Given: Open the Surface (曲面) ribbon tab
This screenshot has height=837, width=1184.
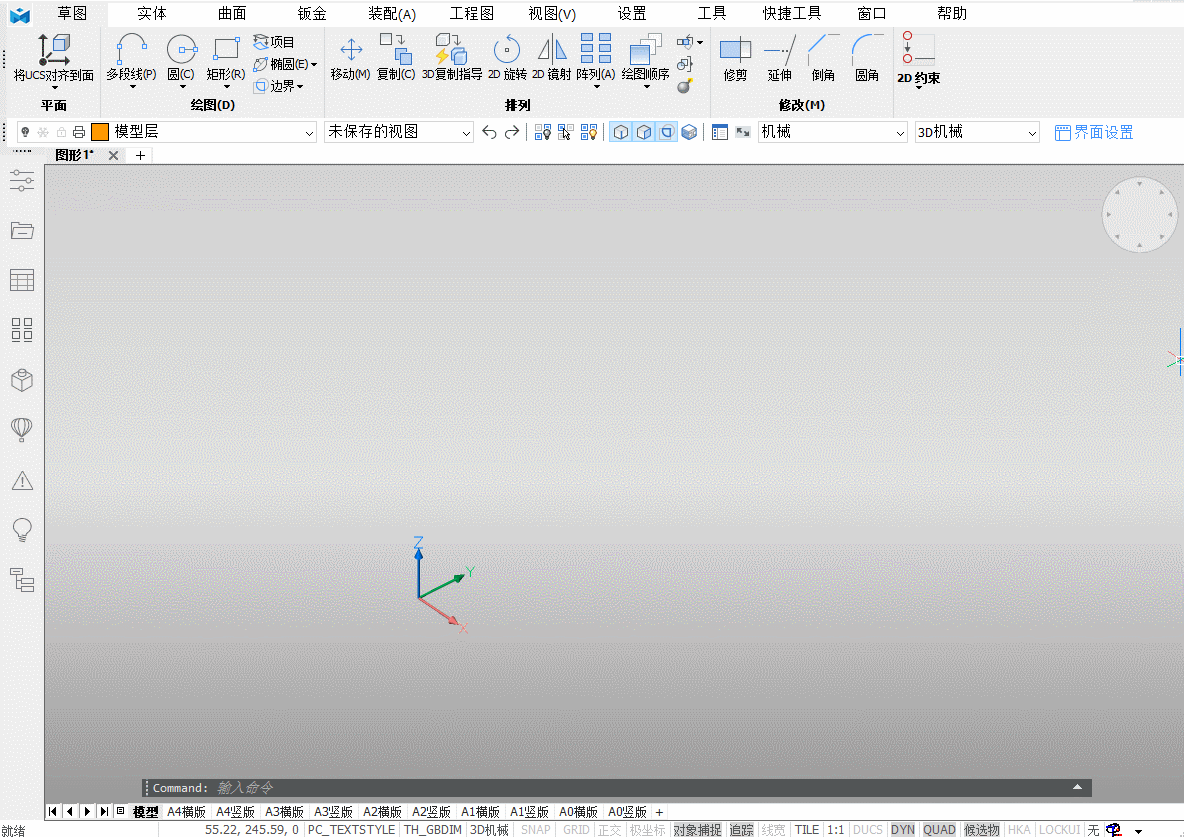Looking at the screenshot, I should [x=232, y=14].
